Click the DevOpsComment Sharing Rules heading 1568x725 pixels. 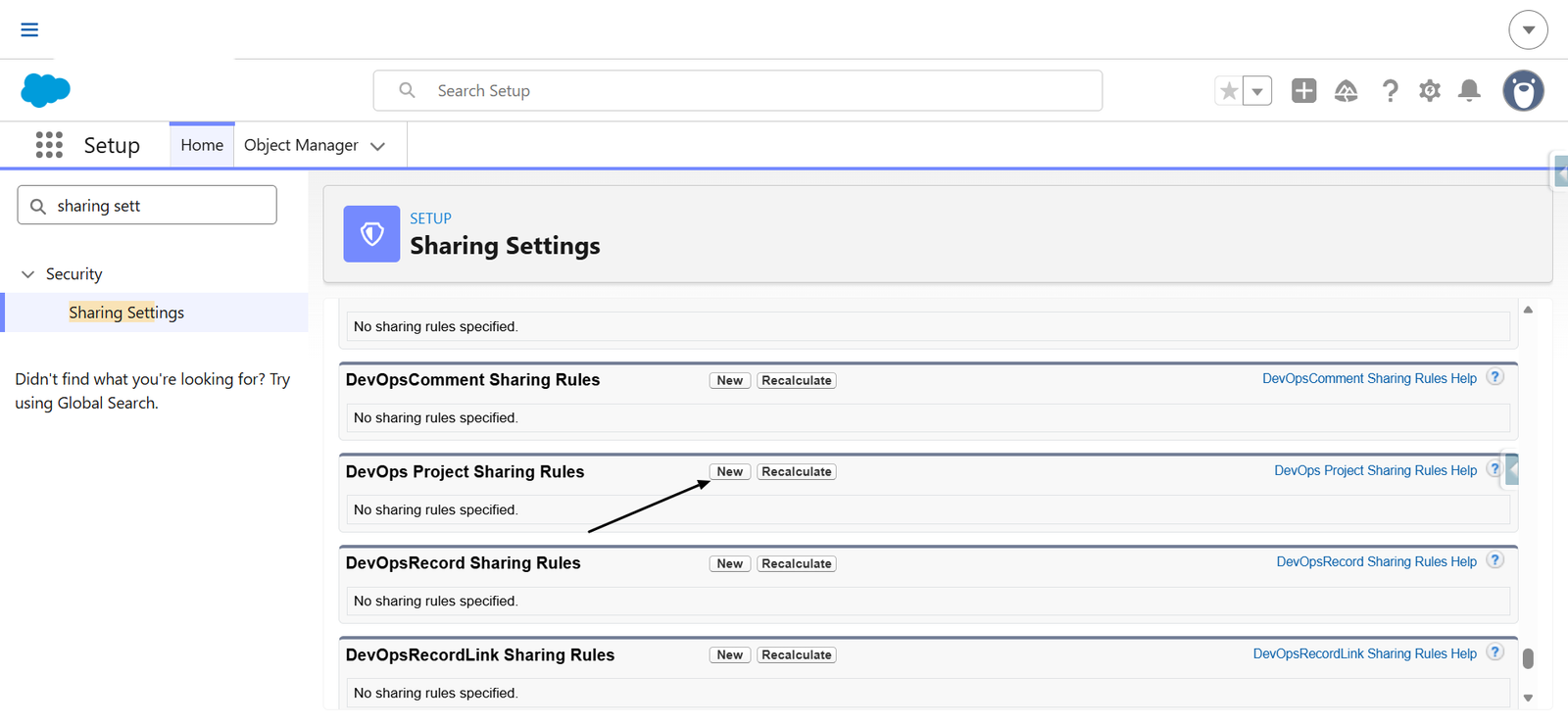(472, 380)
